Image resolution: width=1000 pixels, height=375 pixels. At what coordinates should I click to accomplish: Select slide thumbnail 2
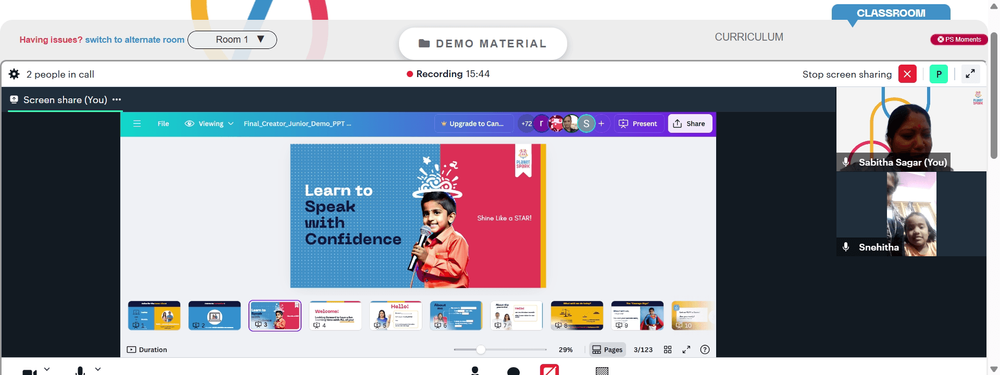point(214,316)
